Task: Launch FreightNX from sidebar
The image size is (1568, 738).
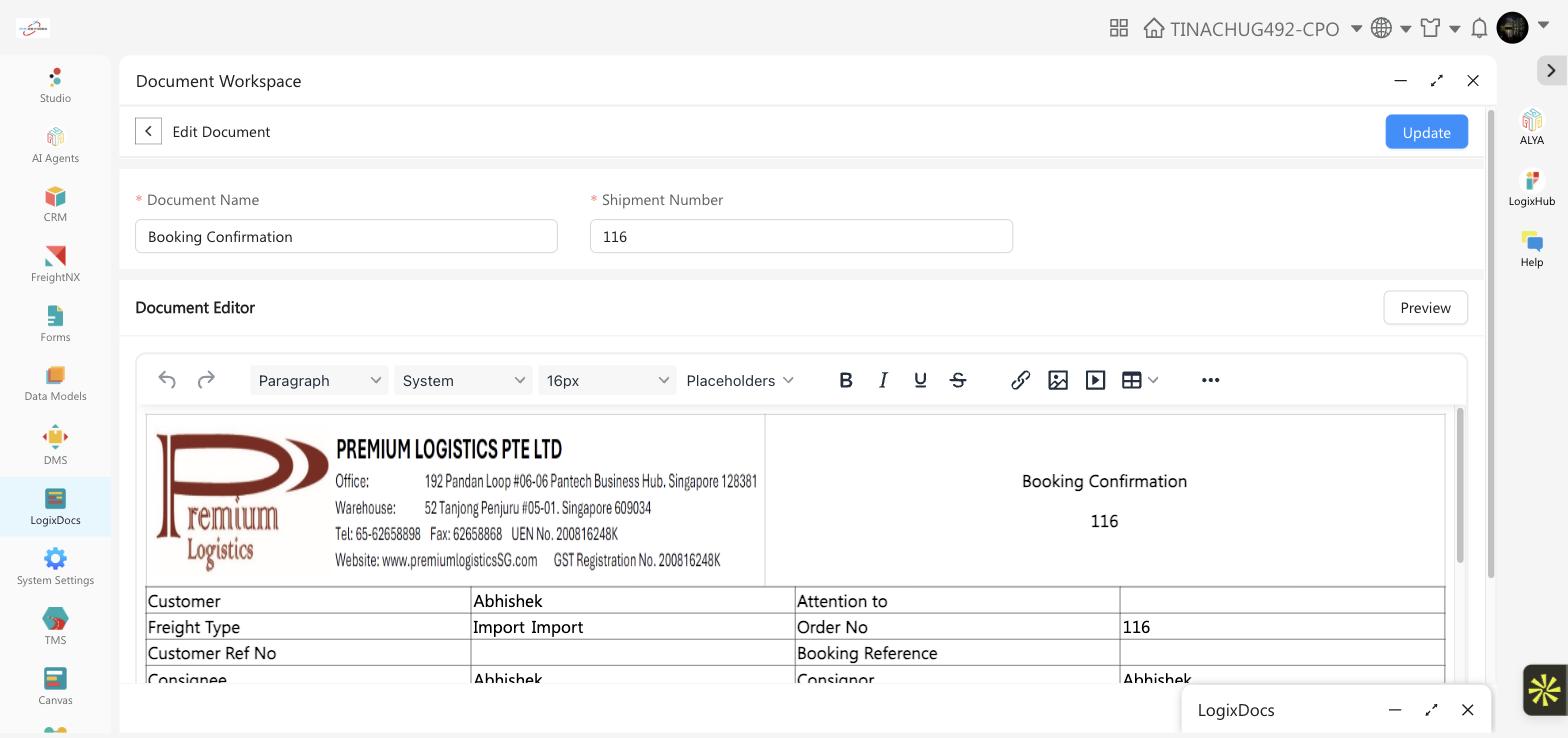Action: pos(55,264)
